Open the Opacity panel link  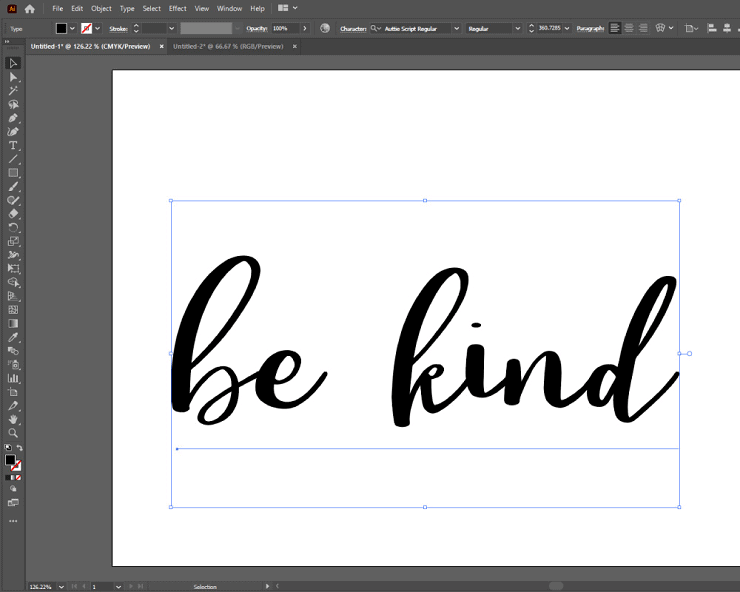point(257,28)
